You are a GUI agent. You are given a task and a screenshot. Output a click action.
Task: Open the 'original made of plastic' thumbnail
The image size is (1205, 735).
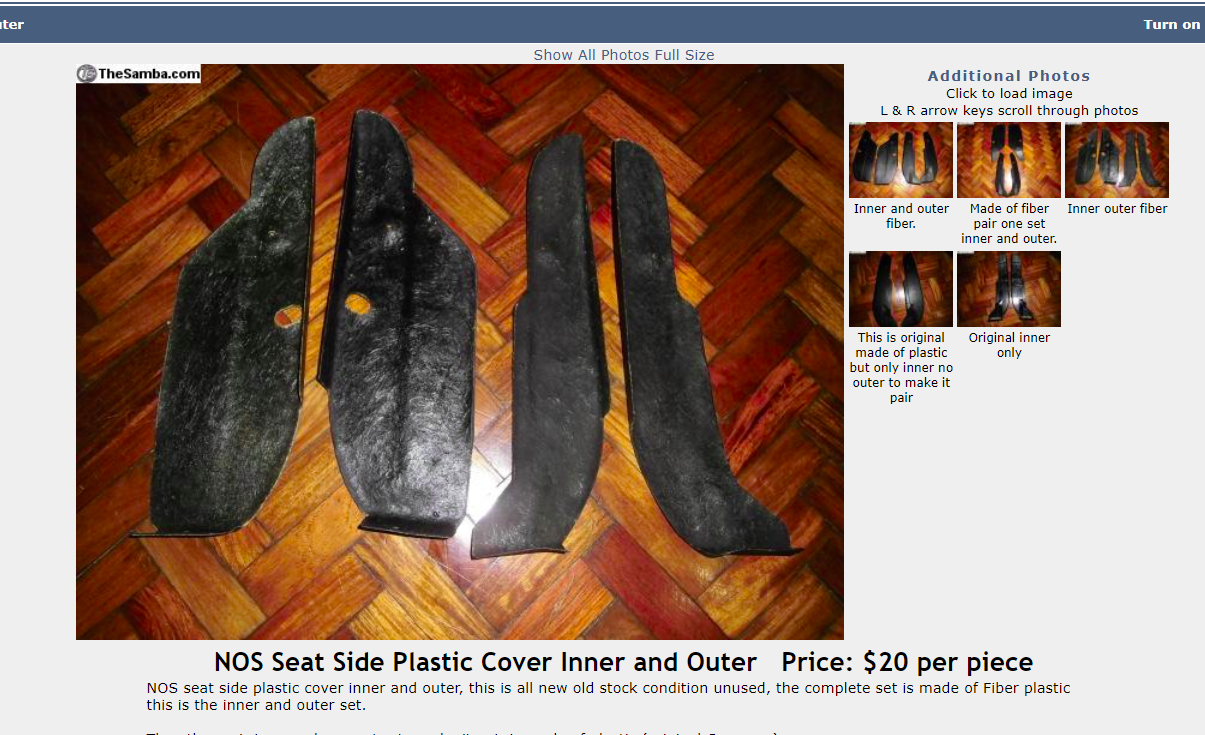tap(901, 289)
